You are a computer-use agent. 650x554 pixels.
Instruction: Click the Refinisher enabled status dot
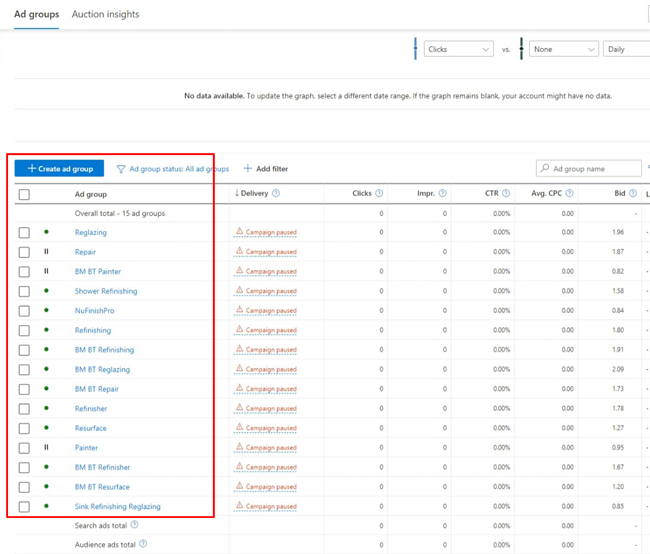pos(46,408)
